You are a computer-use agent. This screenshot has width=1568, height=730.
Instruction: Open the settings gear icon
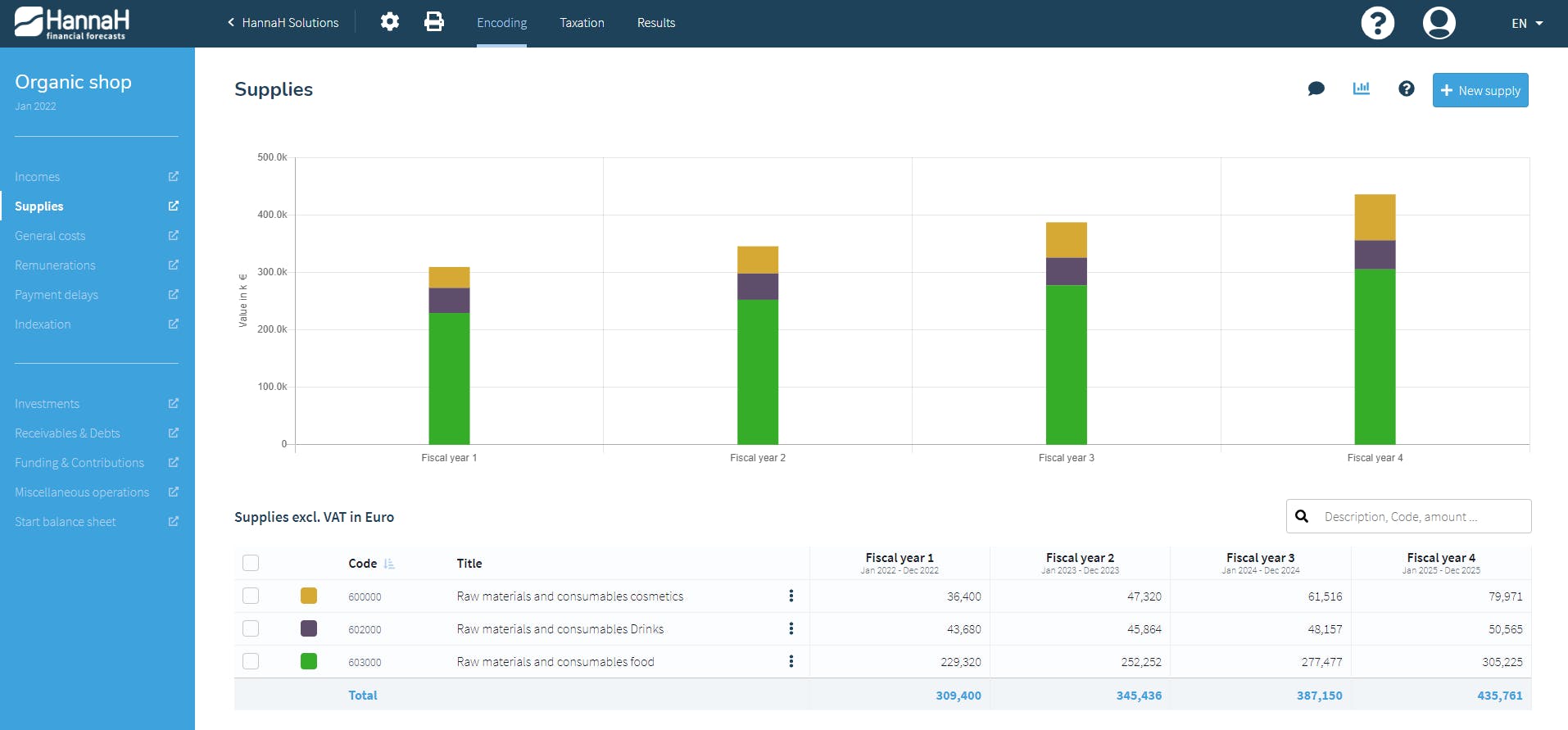pos(390,22)
